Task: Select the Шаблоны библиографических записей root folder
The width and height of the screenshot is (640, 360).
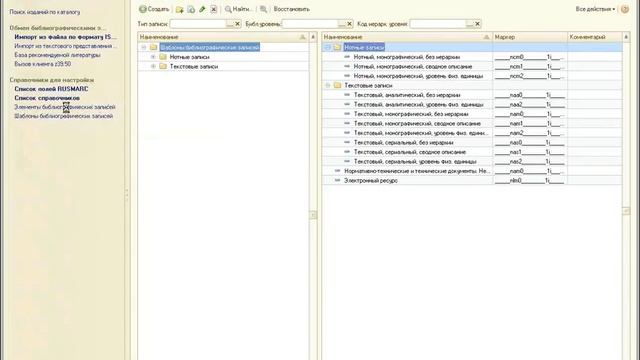Action: pyautogui.click(x=209, y=47)
